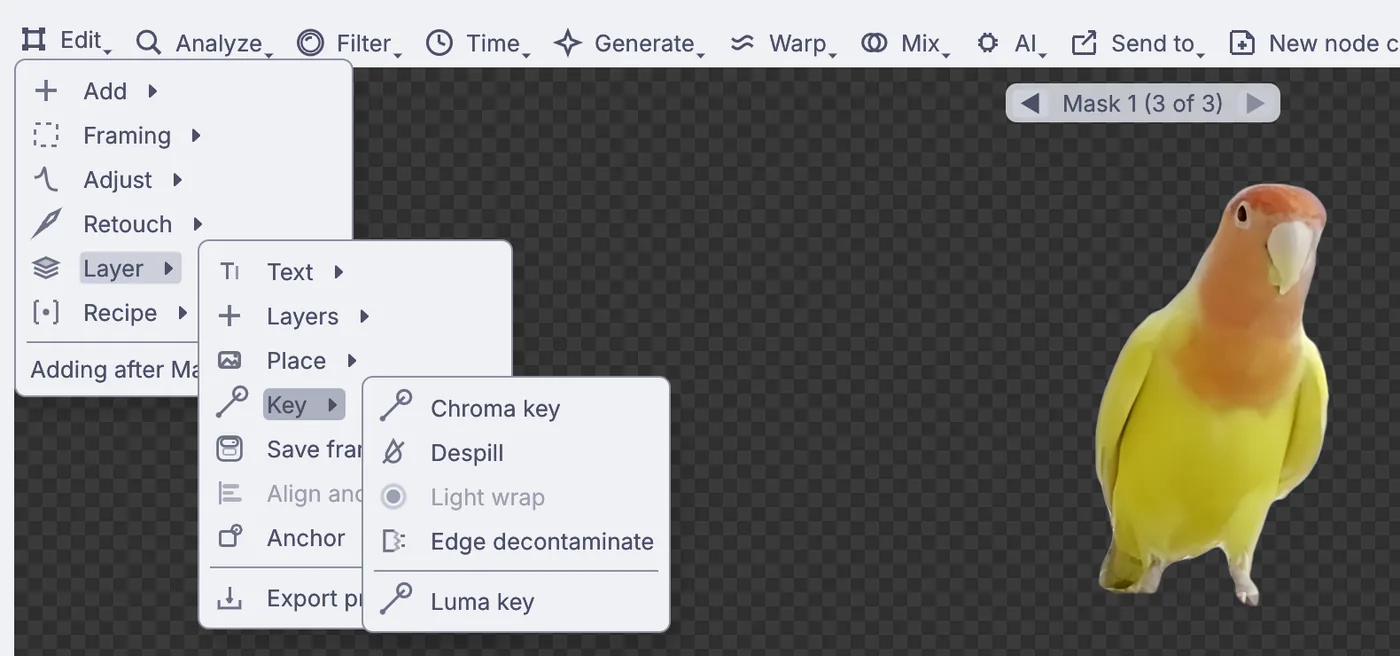
Task: Go to next mask with right arrow
Action: pyautogui.click(x=1255, y=103)
